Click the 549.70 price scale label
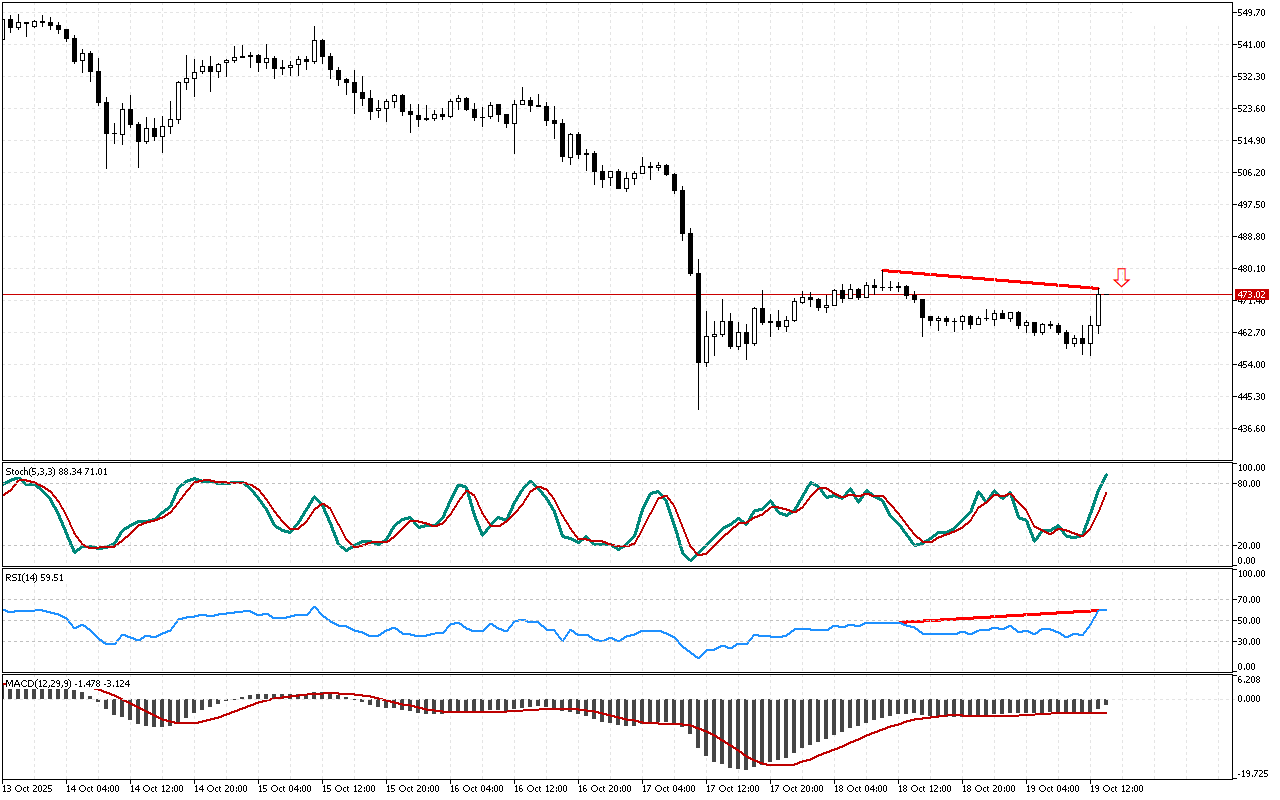The image size is (1280, 800). pyautogui.click(x=1252, y=13)
